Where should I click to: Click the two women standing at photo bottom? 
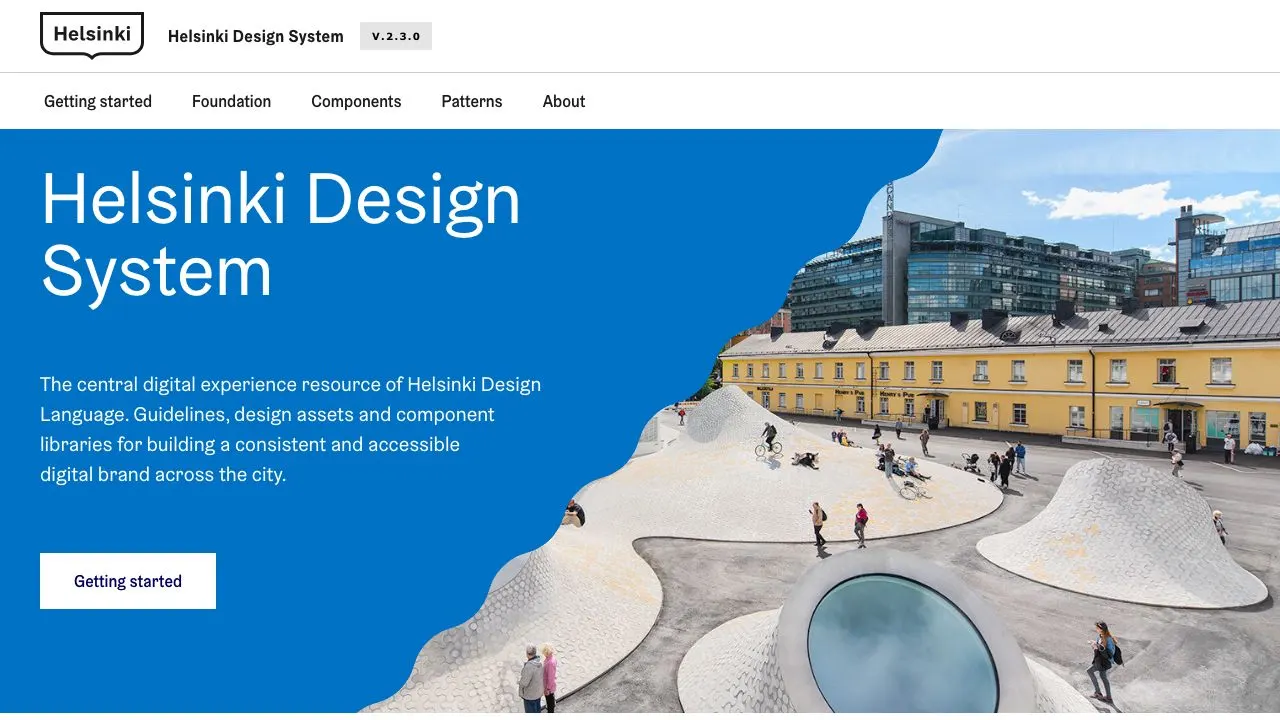point(538,675)
